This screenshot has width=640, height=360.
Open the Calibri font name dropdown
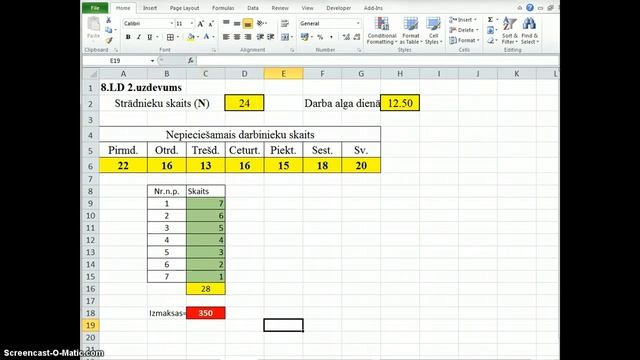click(x=171, y=24)
